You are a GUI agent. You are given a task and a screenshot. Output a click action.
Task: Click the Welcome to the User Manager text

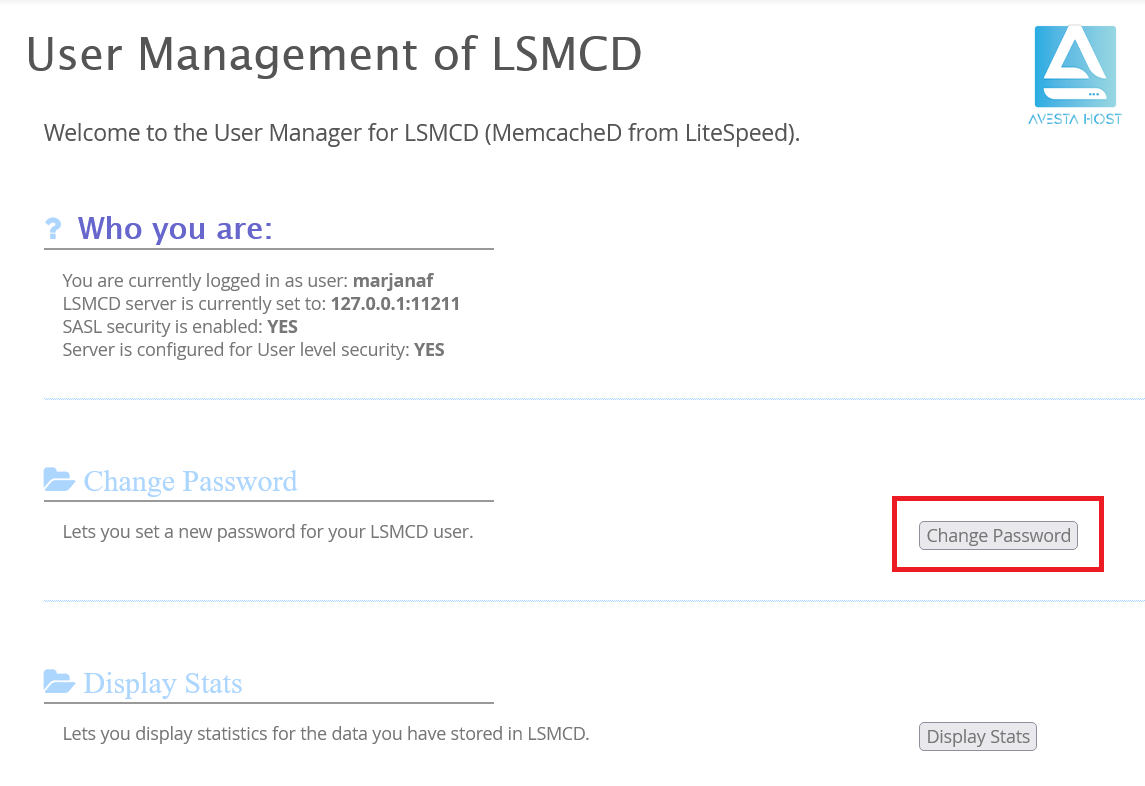click(422, 133)
